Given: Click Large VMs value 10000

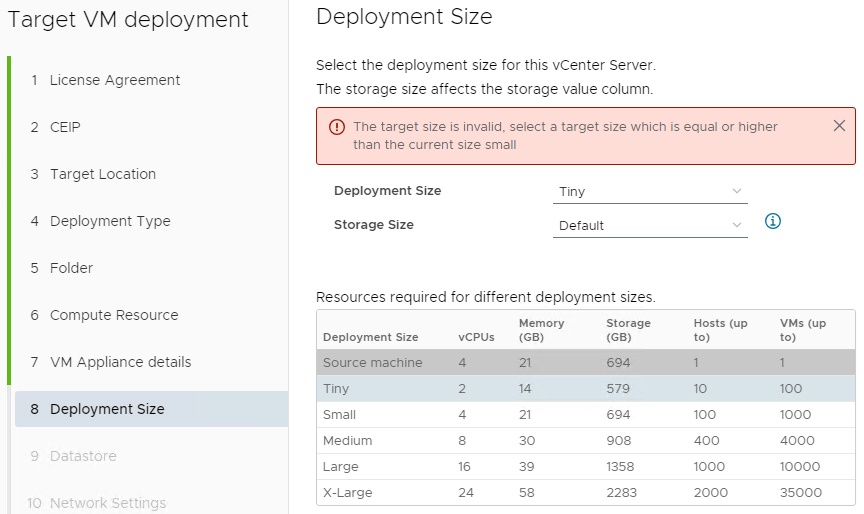Looking at the screenshot, I should 800,467.
